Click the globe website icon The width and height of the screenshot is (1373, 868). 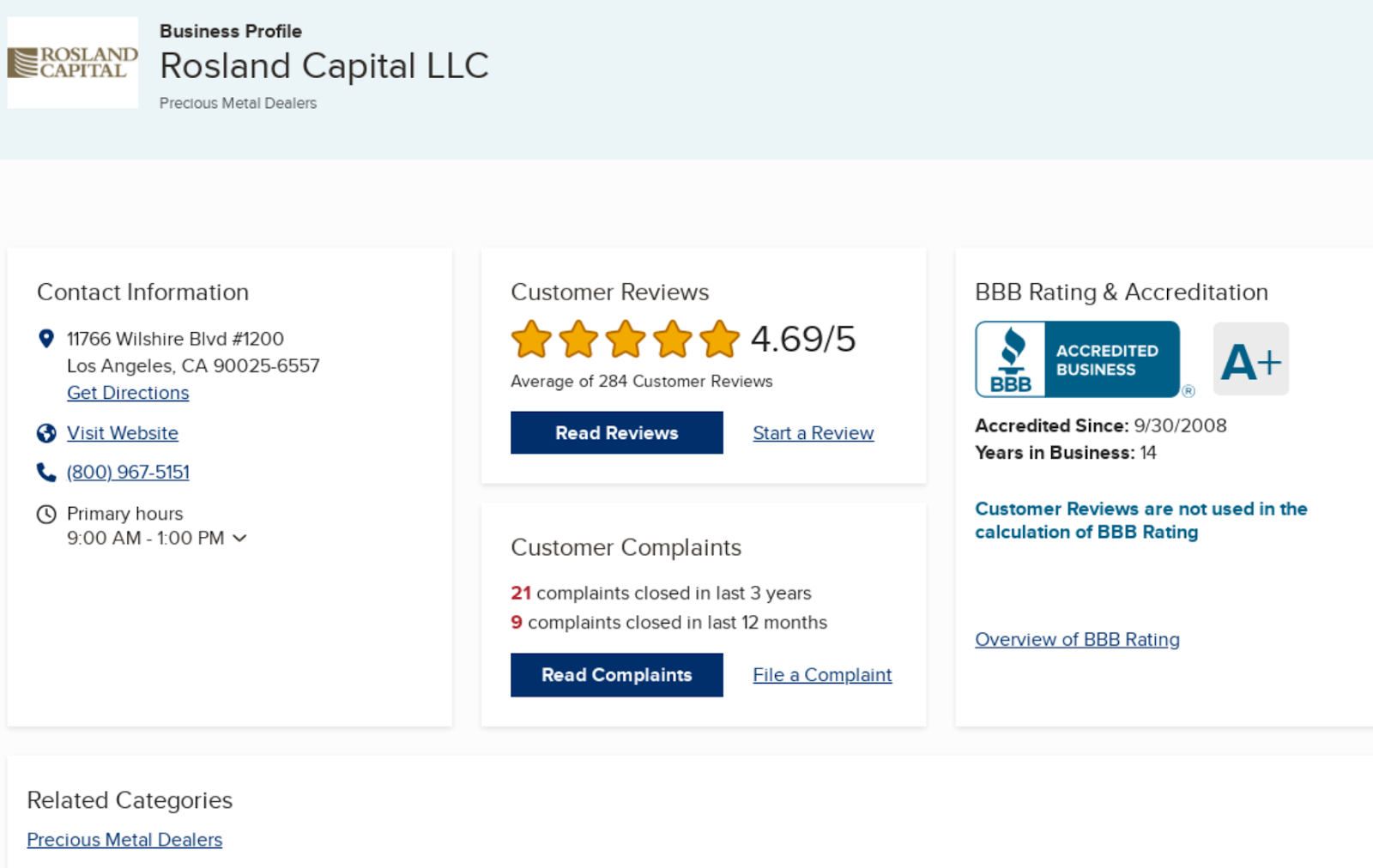tap(46, 433)
